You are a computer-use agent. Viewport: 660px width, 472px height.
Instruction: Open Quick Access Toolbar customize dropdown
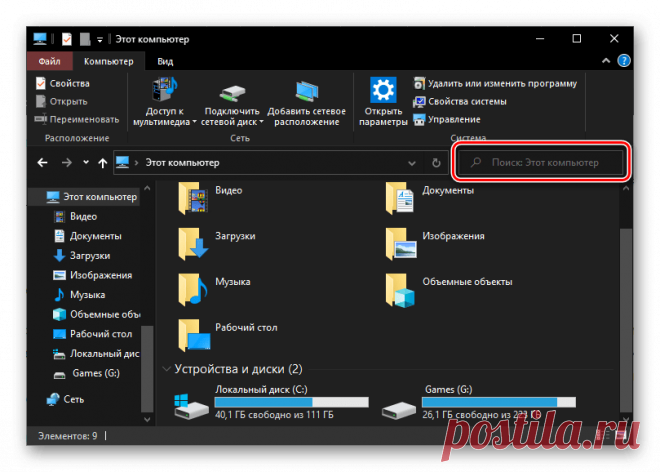100,40
